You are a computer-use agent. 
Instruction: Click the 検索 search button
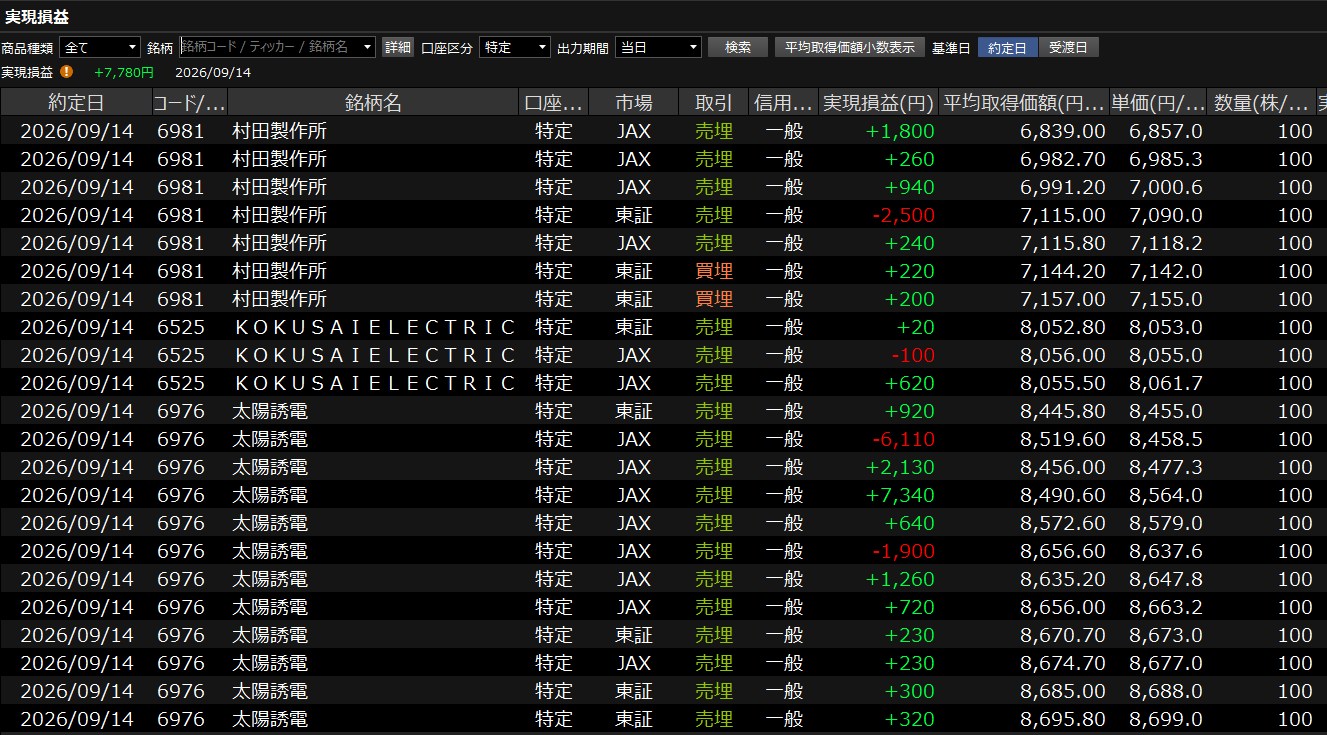pos(738,47)
